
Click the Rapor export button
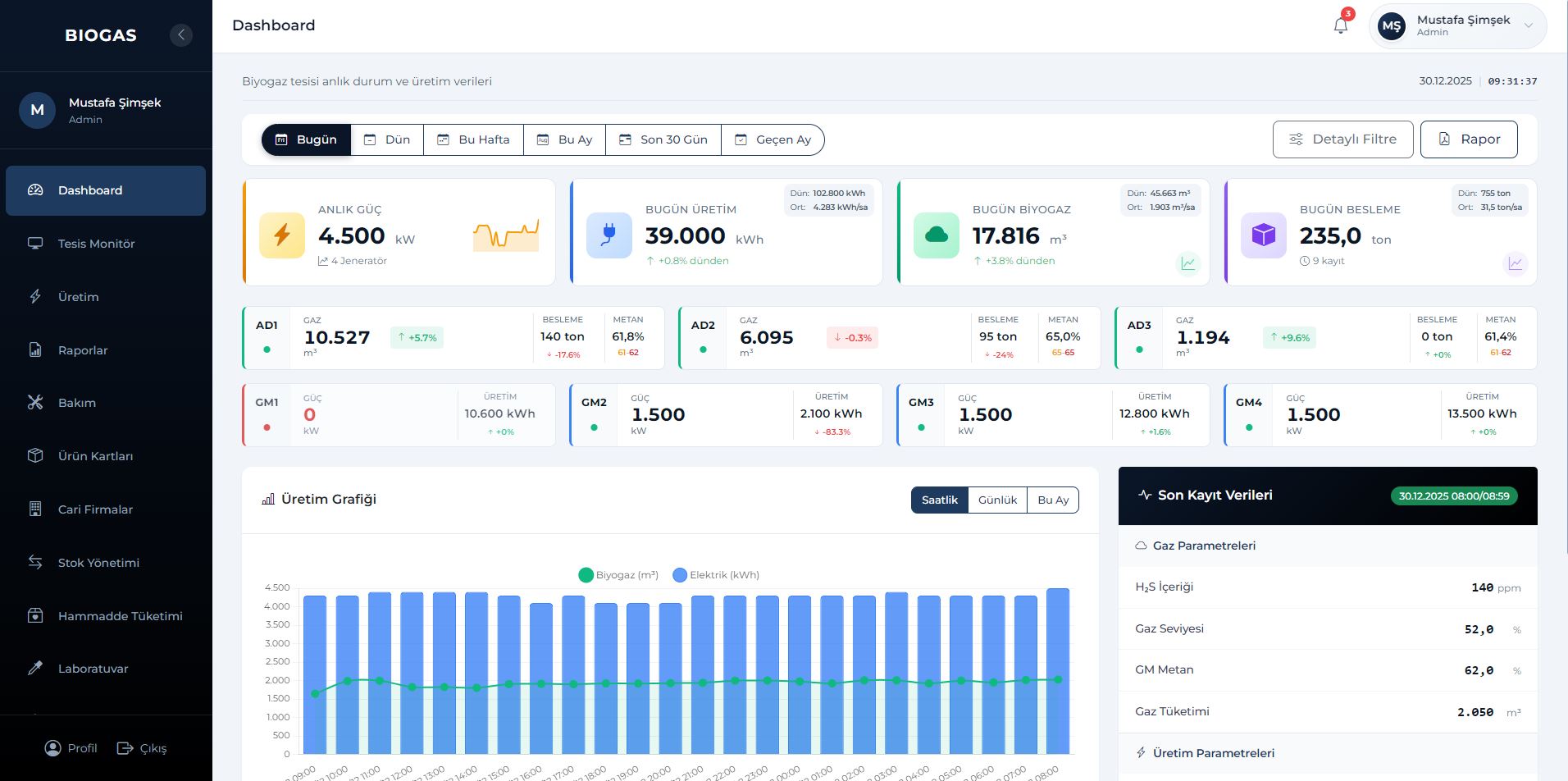(x=1469, y=139)
